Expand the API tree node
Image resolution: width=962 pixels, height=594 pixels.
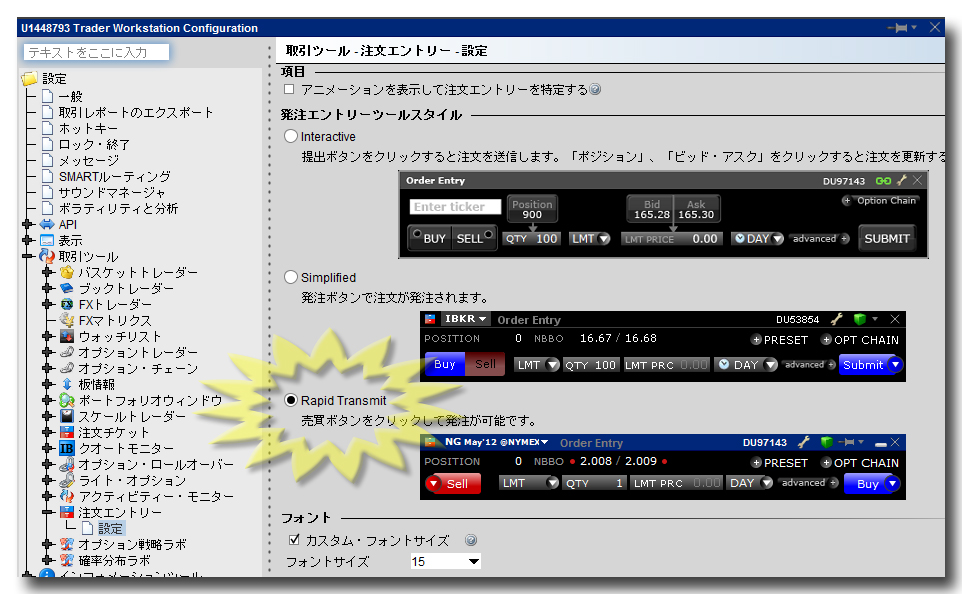[28, 224]
